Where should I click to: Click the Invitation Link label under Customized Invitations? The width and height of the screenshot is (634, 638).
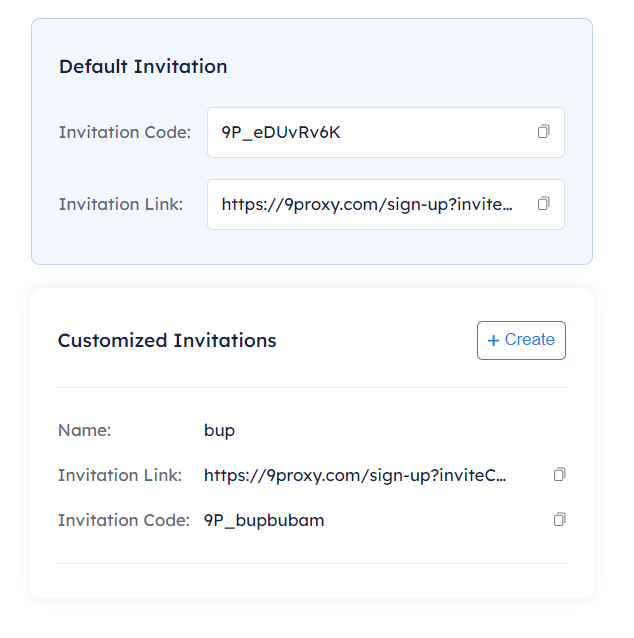pyautogui.click(x=120, y=475)
